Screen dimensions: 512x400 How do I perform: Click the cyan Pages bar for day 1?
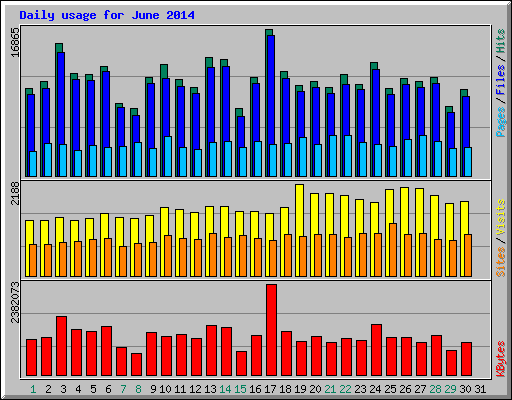(x=33, y=164)
